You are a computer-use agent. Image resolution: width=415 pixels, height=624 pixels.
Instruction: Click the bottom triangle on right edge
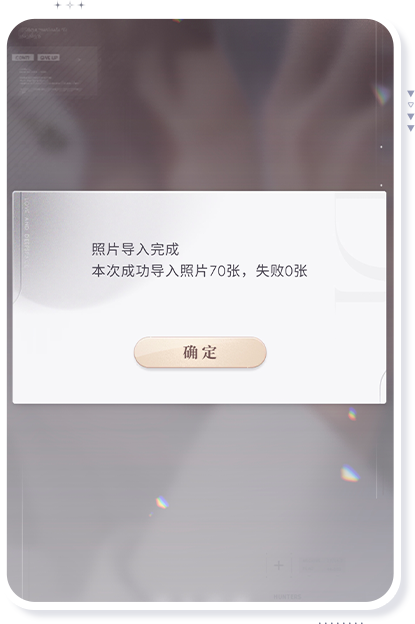[x=411, y=128]
